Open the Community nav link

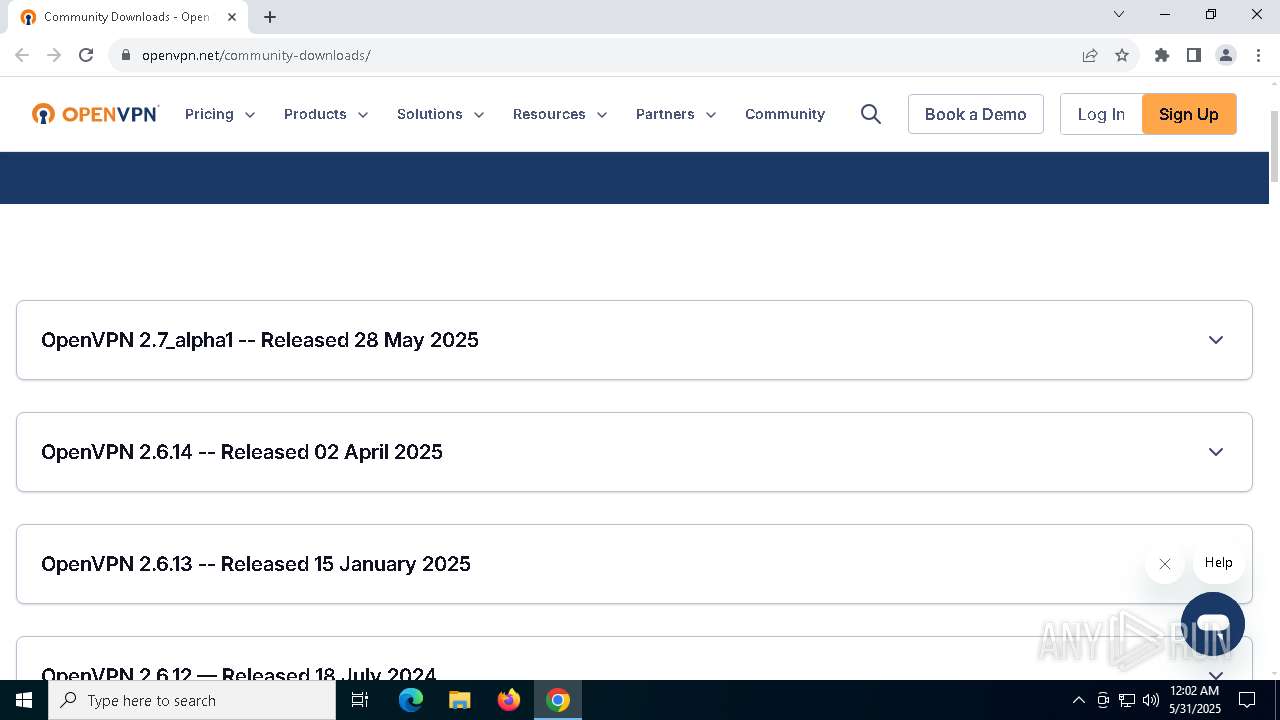click(x=785, y=114)
